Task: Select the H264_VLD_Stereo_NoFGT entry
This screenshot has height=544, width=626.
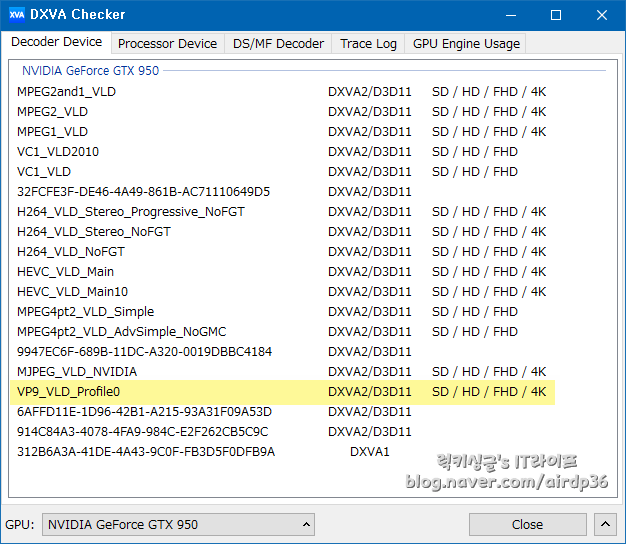Action: click(281, 231)
